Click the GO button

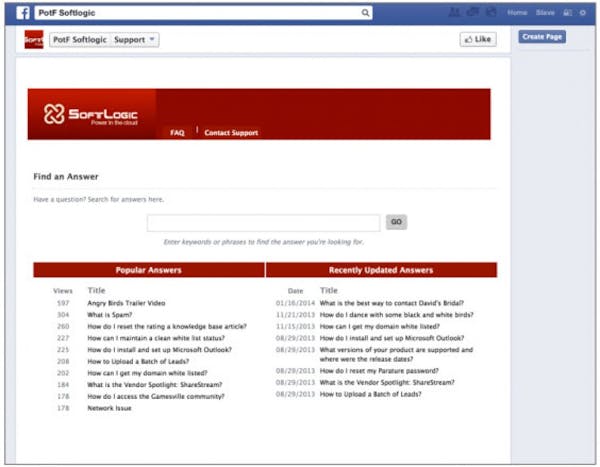[x=396, y=222]
